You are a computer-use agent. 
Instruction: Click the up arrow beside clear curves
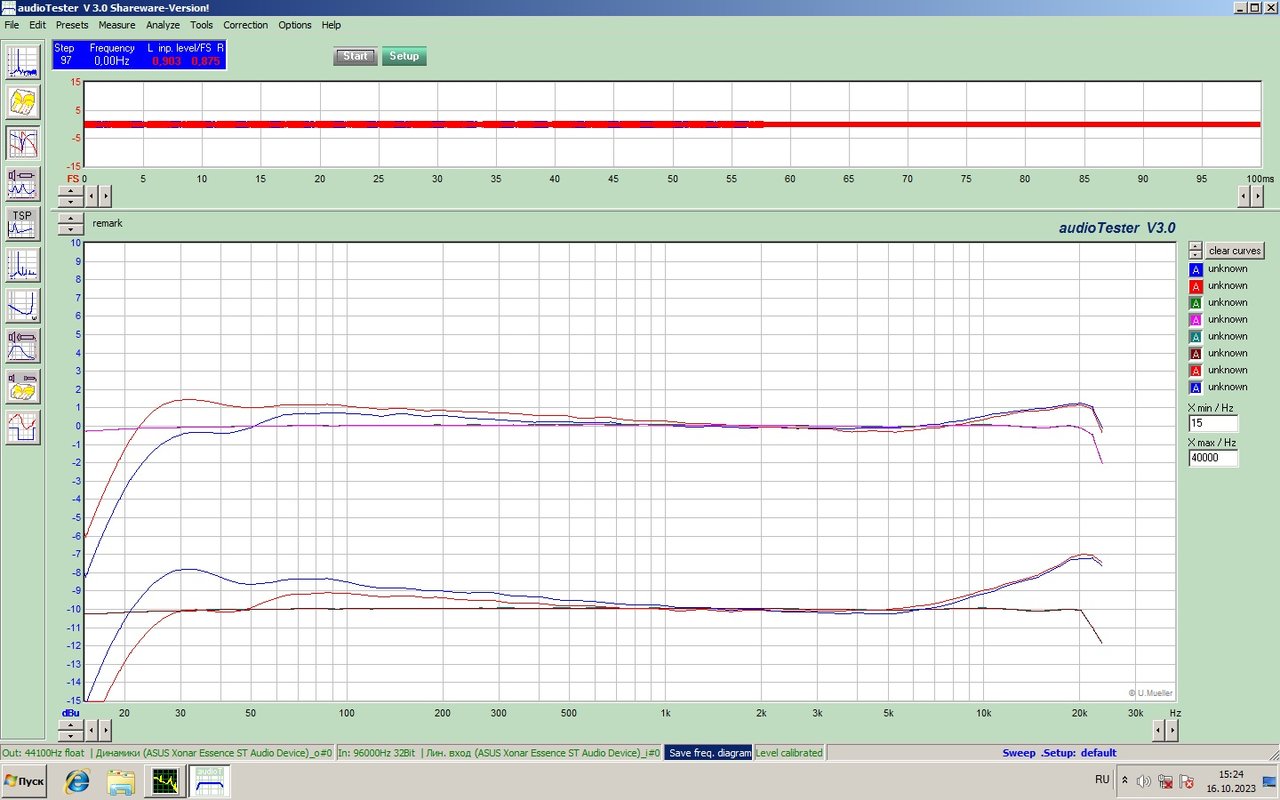click(1195, 246)
